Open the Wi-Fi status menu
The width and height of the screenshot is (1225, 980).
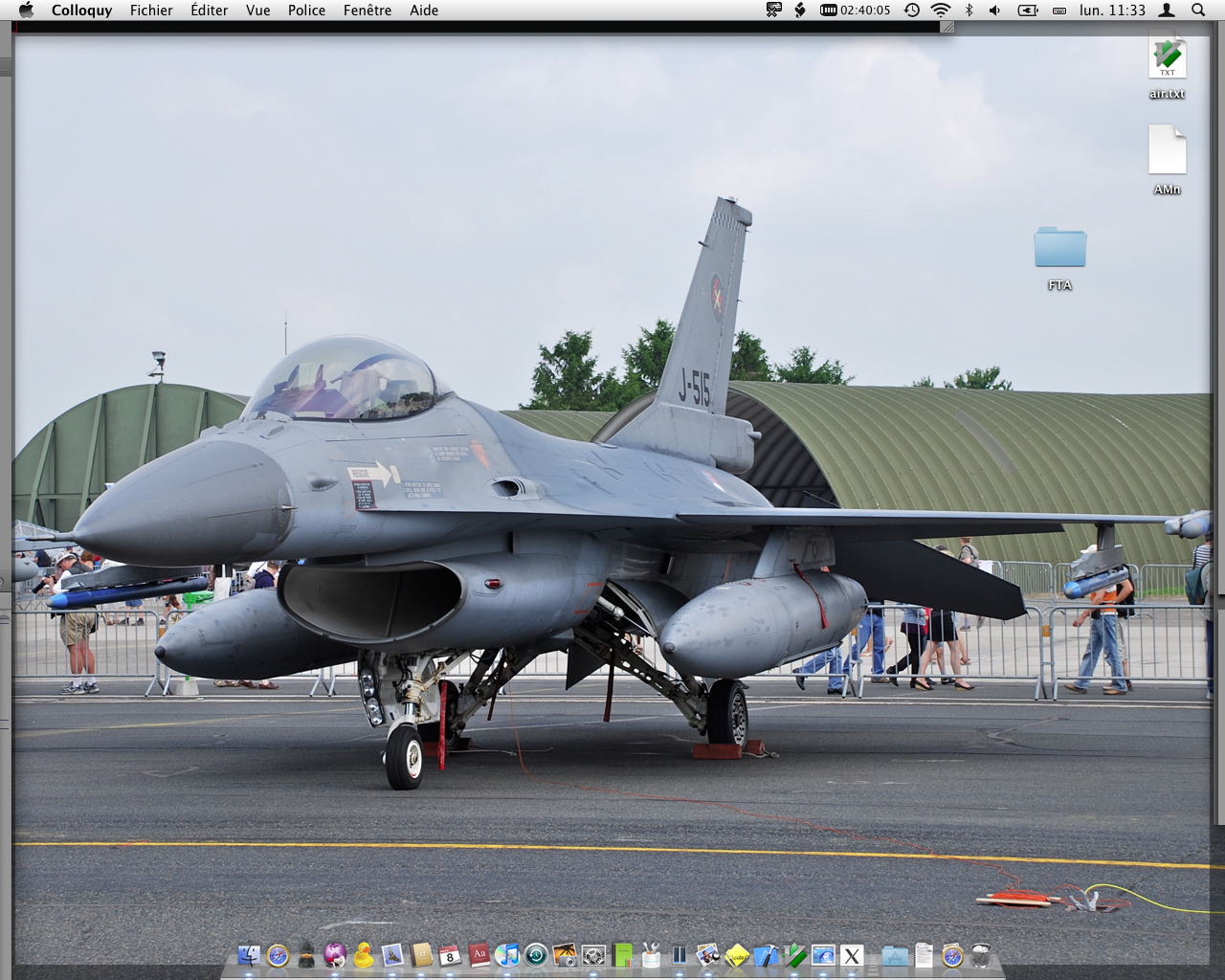point(941,11)
